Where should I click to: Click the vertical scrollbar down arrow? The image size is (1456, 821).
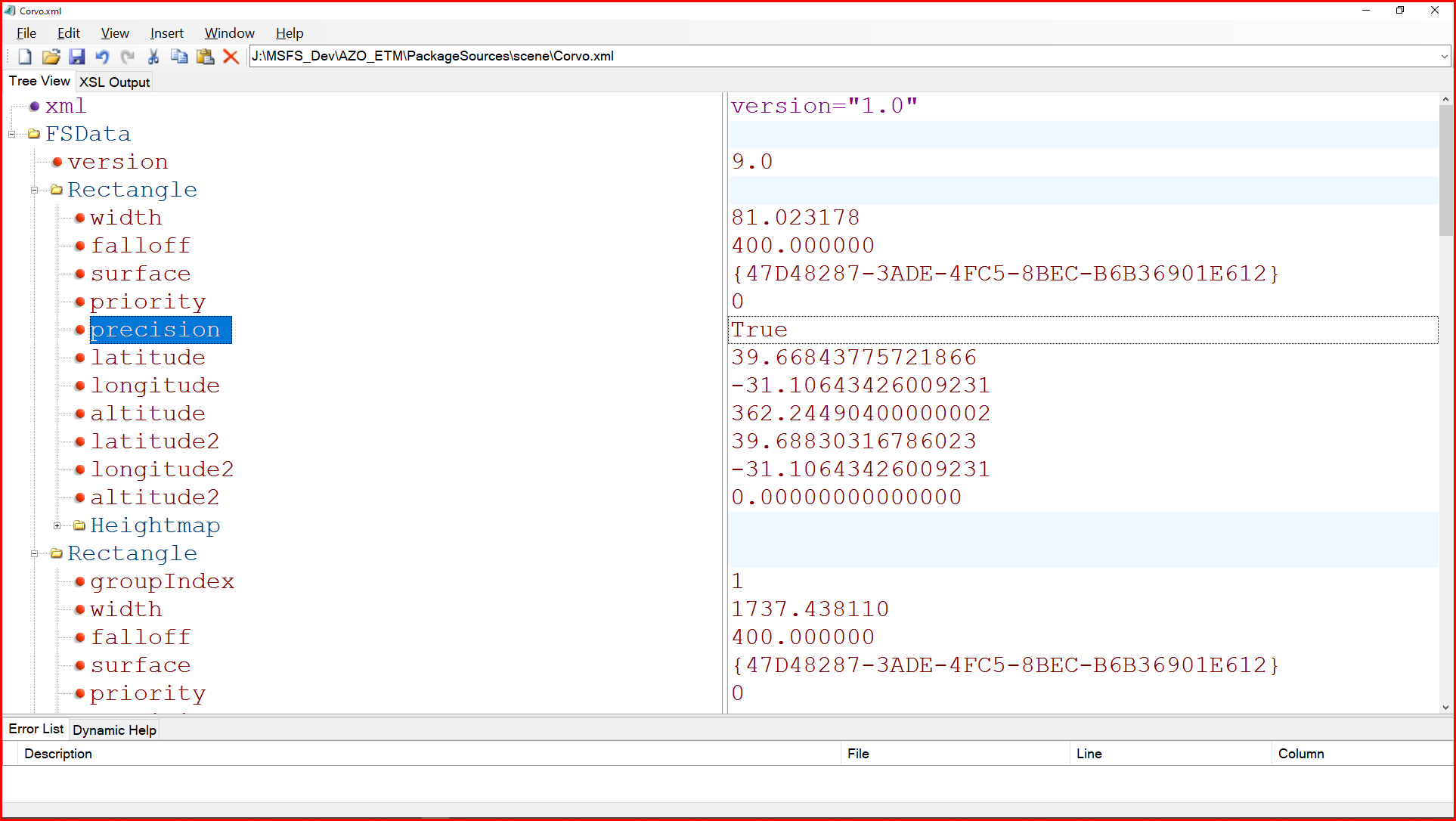pos(1445,708)
